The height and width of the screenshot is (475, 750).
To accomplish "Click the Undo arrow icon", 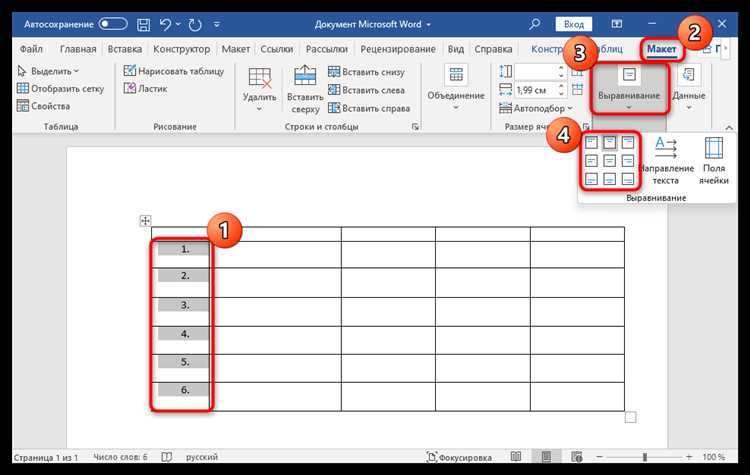I will (x=165, y=24).
